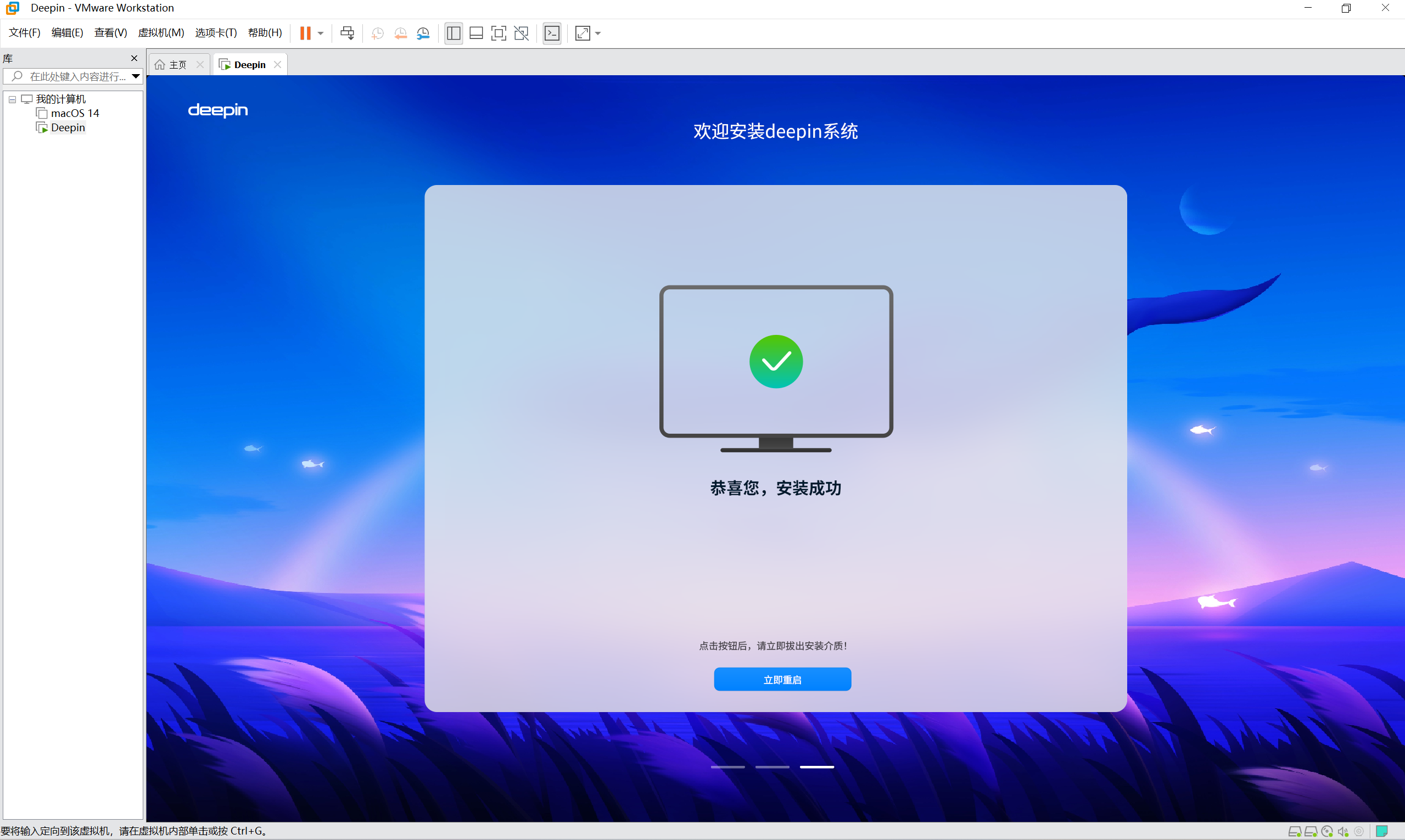
Task: Click the 欢迎安装deepin系统 heading
Action: (x=776, y=131)
